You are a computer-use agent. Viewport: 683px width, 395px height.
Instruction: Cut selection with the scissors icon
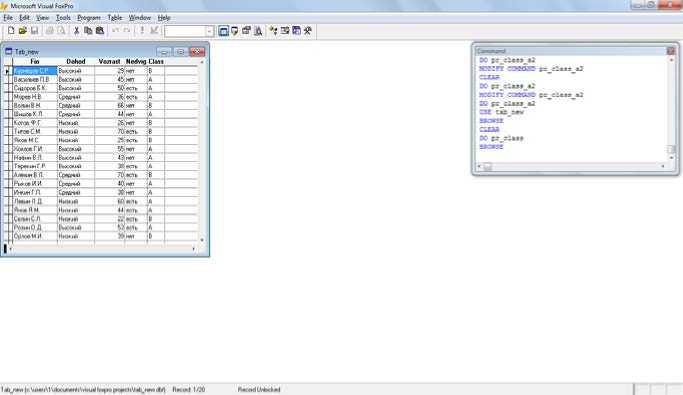coord(76,30)
